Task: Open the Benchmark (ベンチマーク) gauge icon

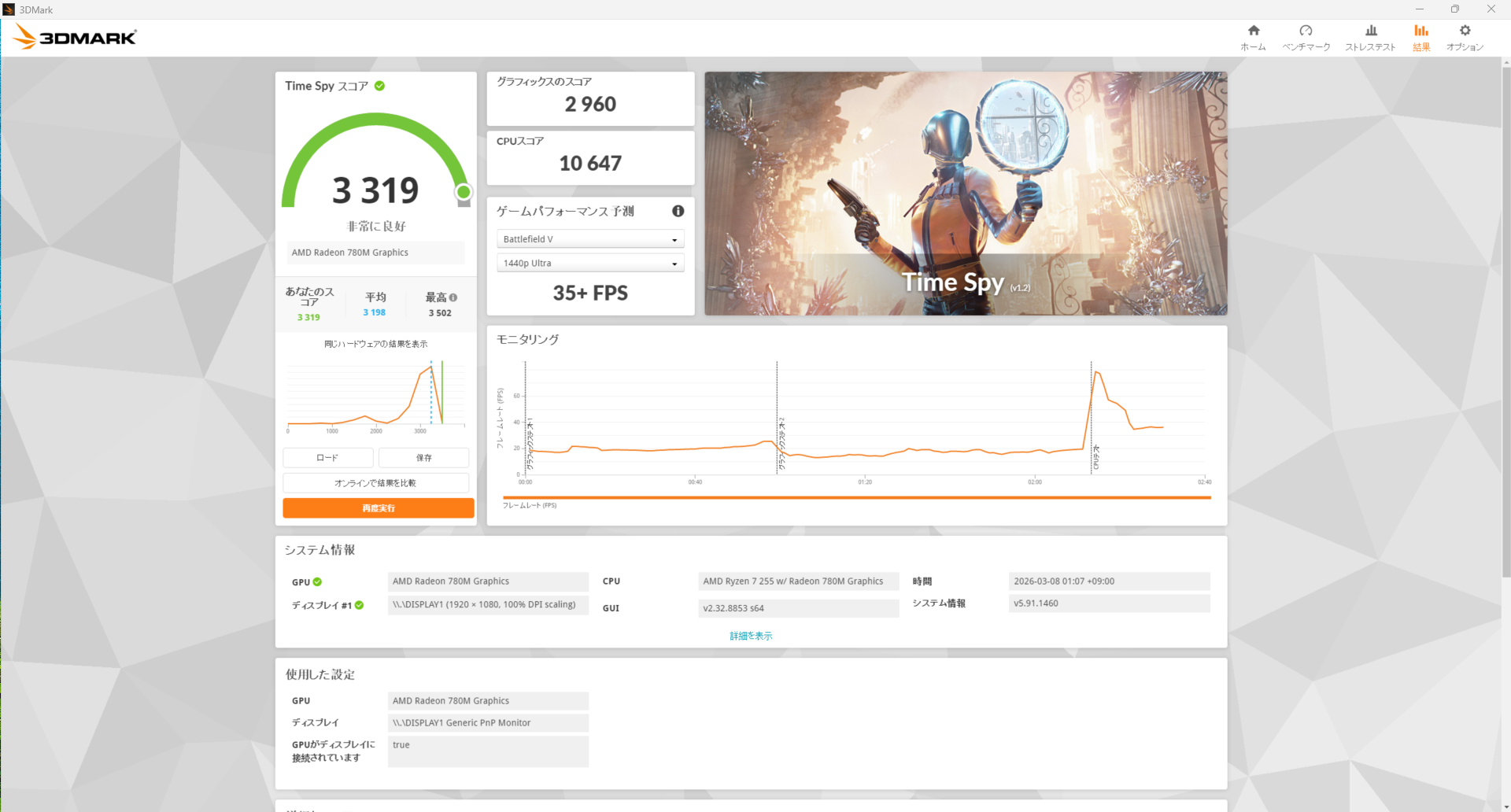Action: (x=1306, y=31)
